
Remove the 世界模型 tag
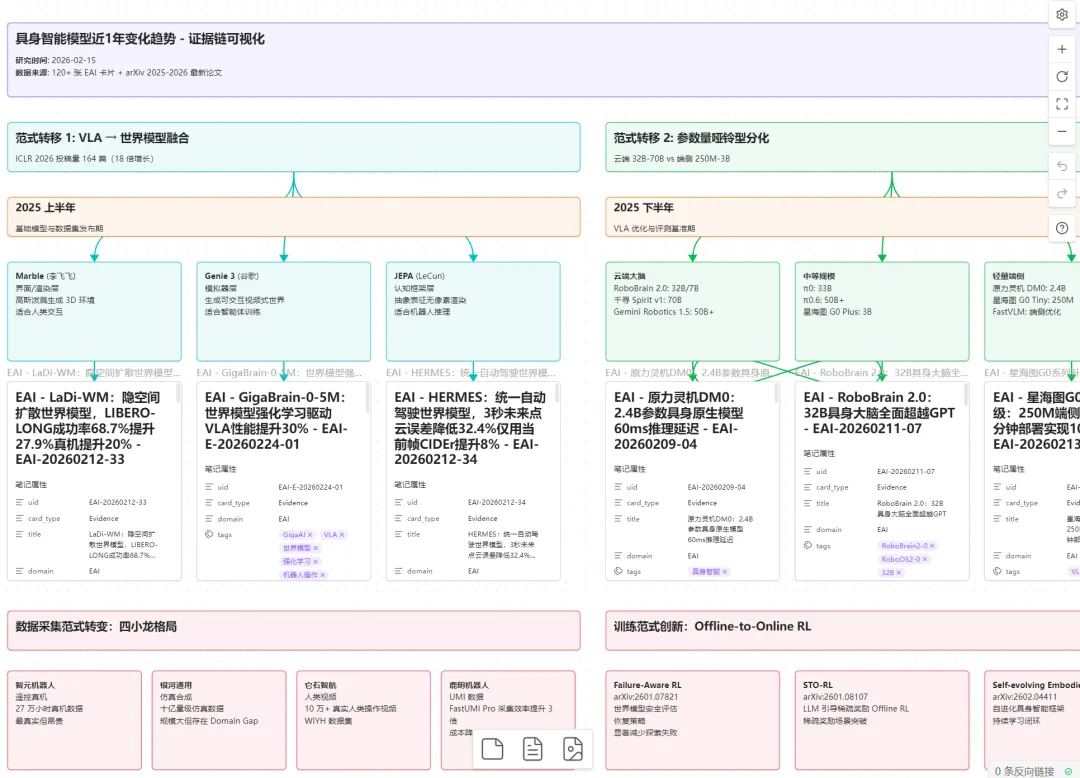pos(315,548)
